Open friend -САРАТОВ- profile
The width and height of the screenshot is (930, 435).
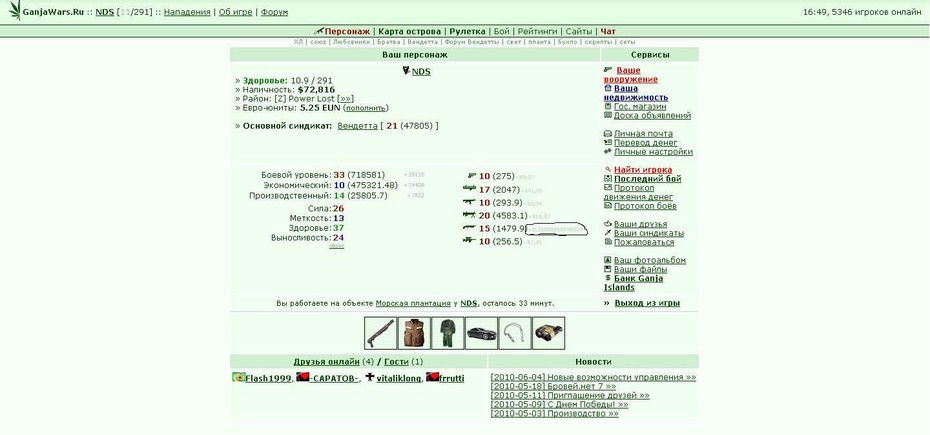[334, 378]
